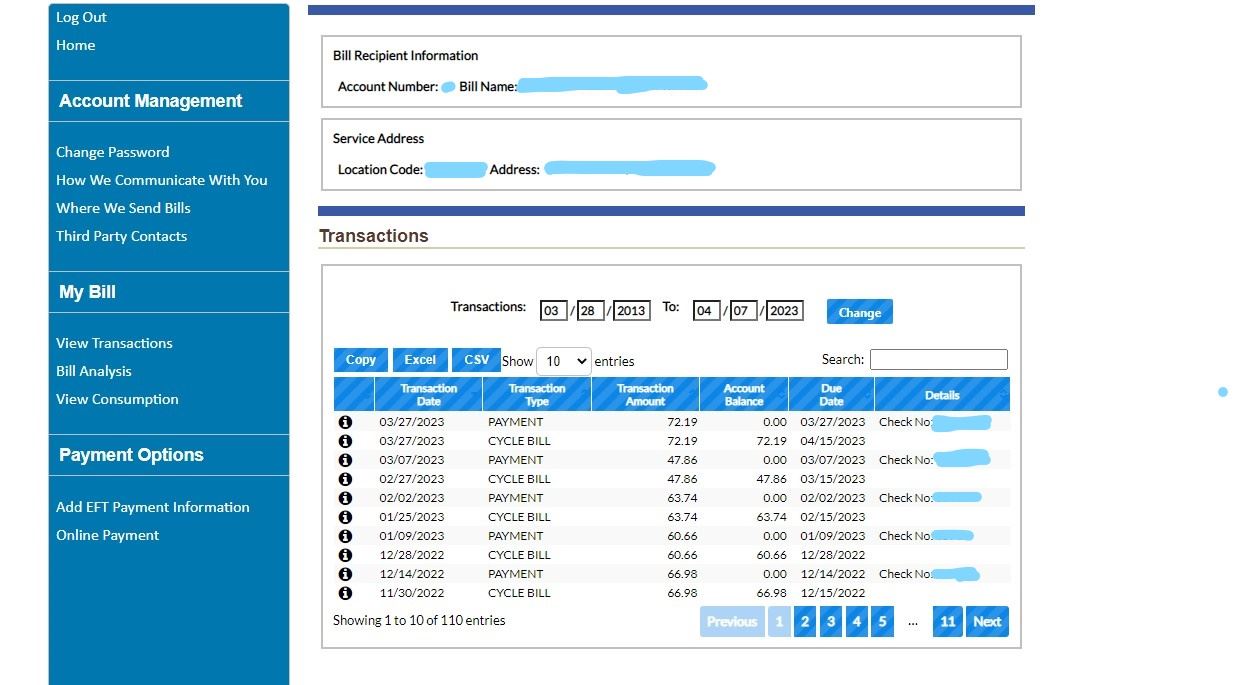Copy the transactions table to clipboard

[x=360, y=359]
